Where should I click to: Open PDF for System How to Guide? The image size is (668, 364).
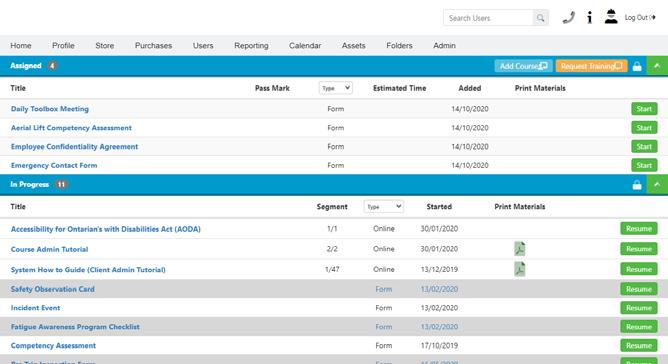(520, 269)
